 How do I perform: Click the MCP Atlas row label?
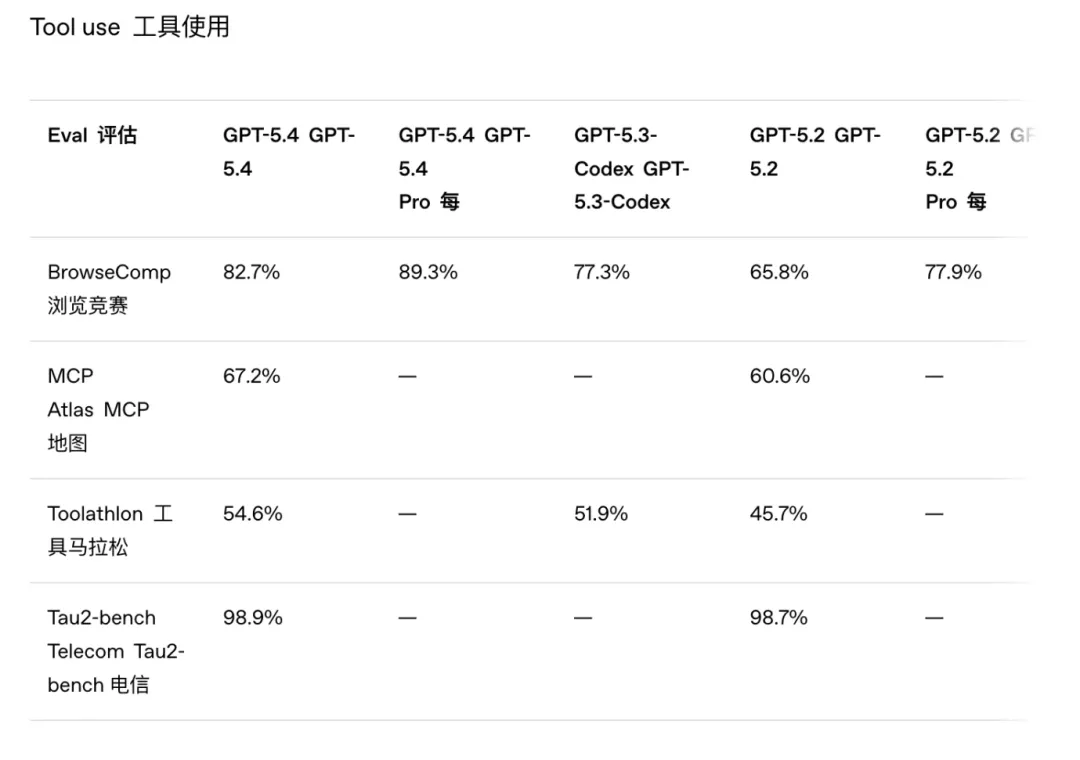coord(97,409)
